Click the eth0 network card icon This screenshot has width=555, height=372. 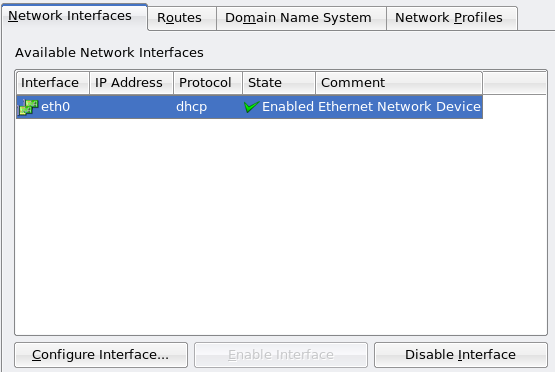click(x=28, y=107)
